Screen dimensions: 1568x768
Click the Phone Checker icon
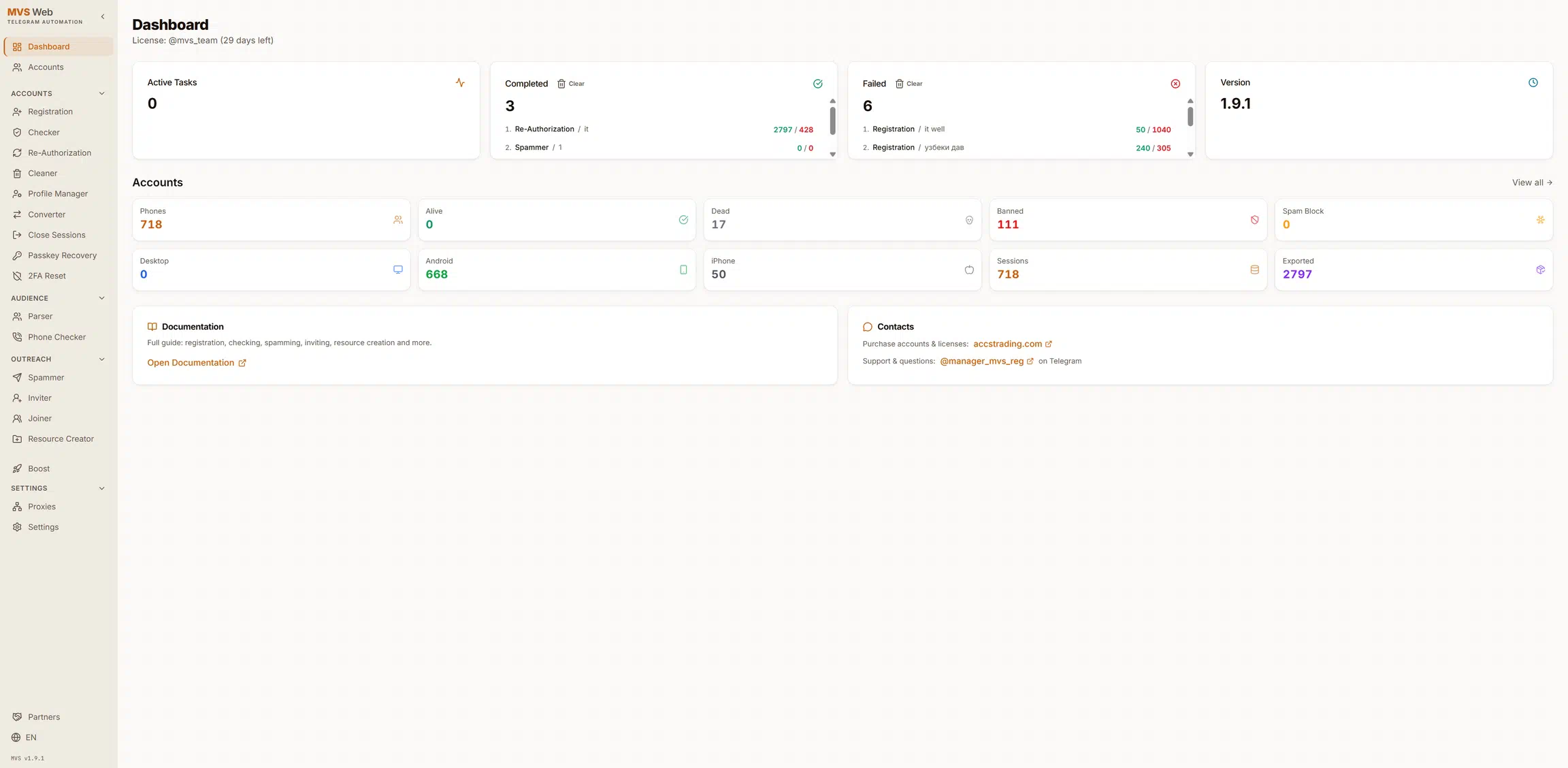(17, 337)
